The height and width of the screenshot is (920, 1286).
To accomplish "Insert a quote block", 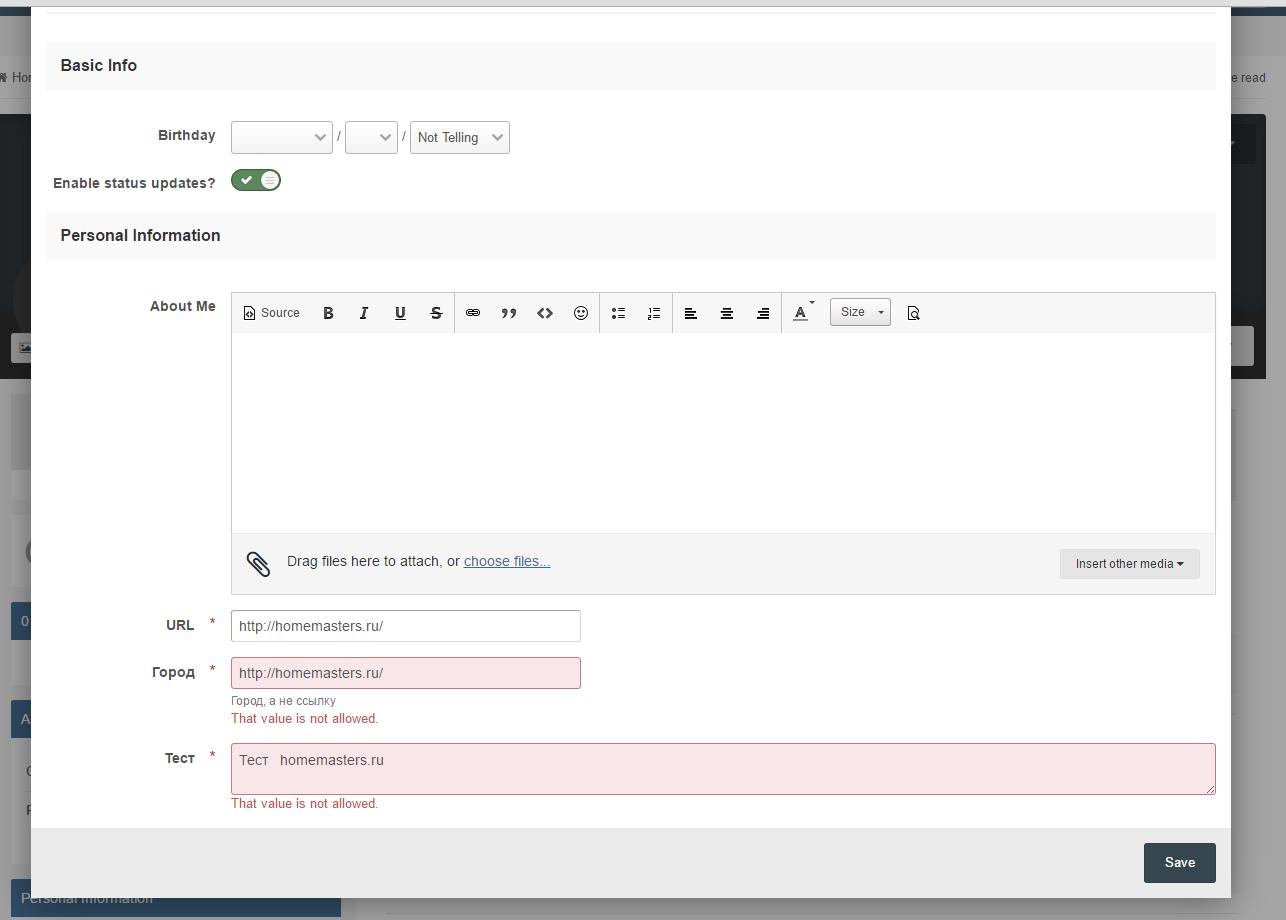I will pos(509,313).
